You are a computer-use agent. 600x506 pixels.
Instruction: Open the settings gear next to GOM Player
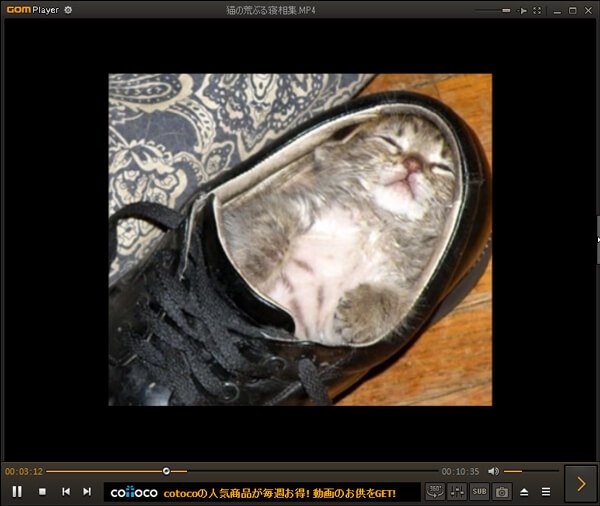click(x=68, y=10)
